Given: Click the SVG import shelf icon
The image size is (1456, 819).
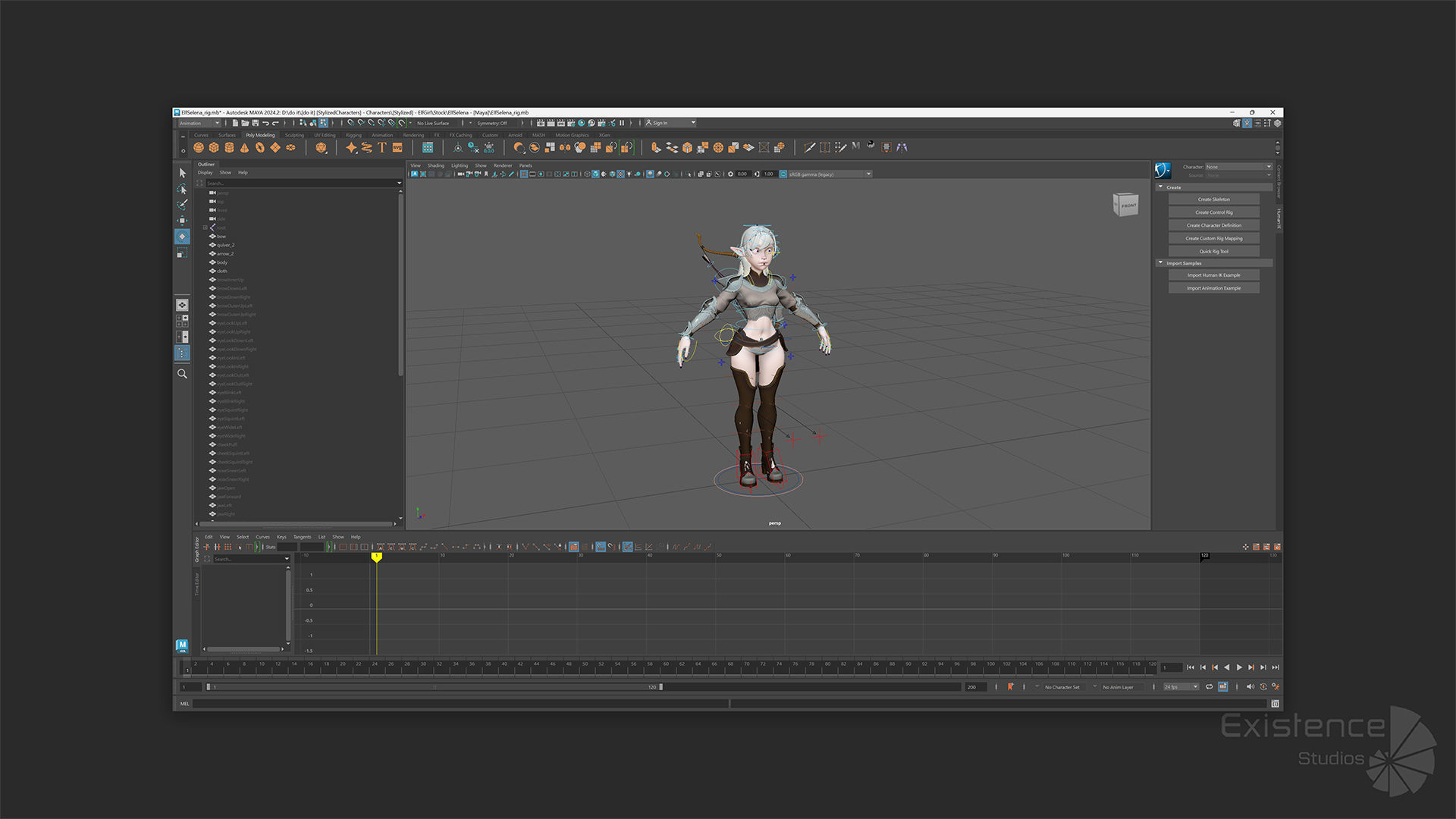Looking at the screenshot, I should tap(397, 148).
